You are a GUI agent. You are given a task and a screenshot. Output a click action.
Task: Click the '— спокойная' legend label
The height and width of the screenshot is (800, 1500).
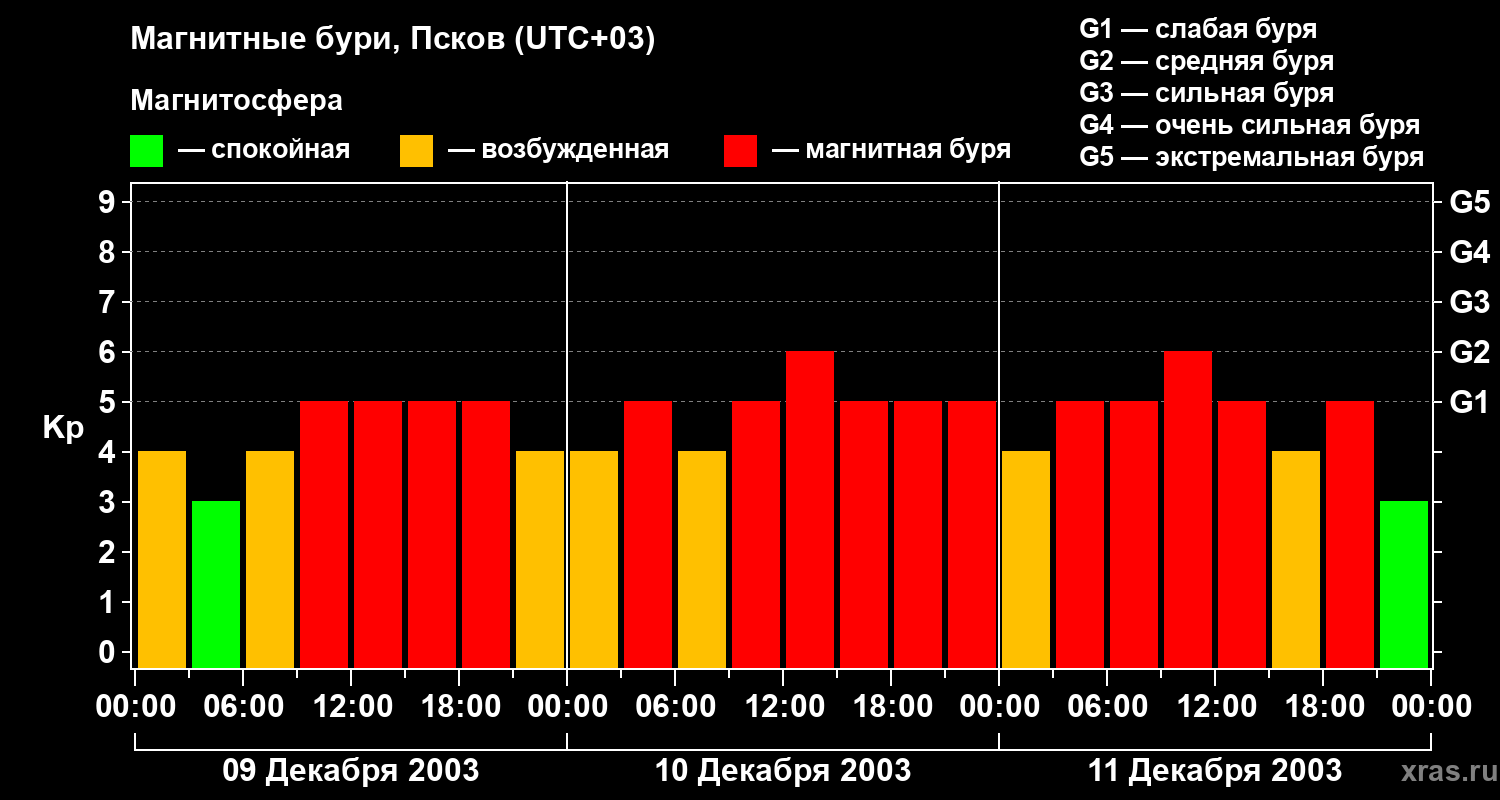coord(264,150)
